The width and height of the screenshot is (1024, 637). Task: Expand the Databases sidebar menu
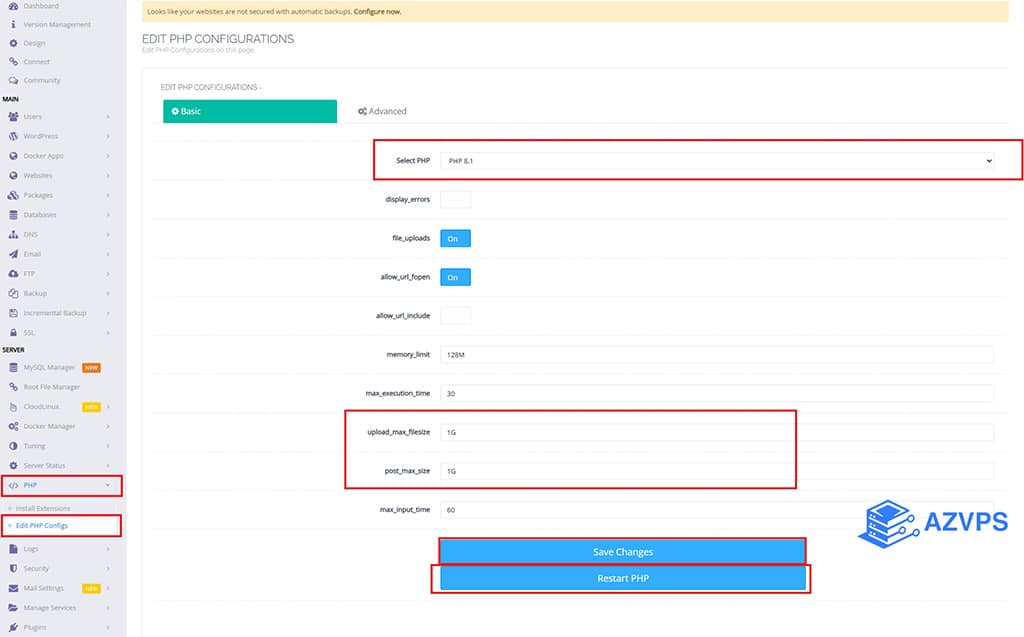point(45,214)
